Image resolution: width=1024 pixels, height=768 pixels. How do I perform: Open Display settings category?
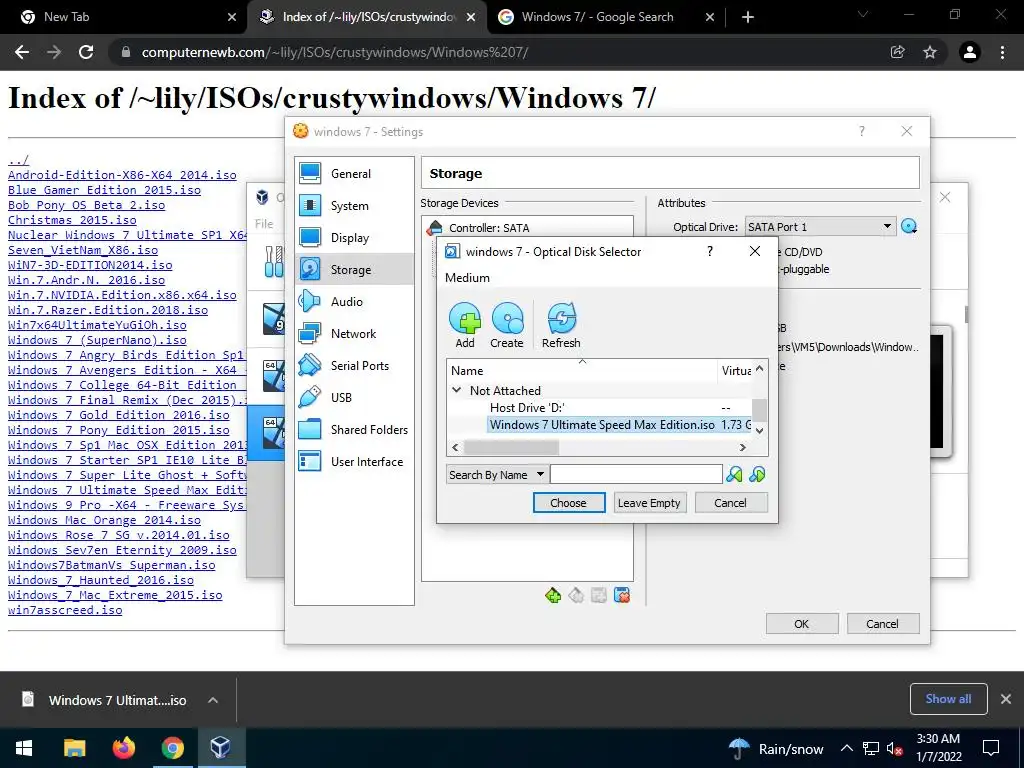(x=354, y=238)
